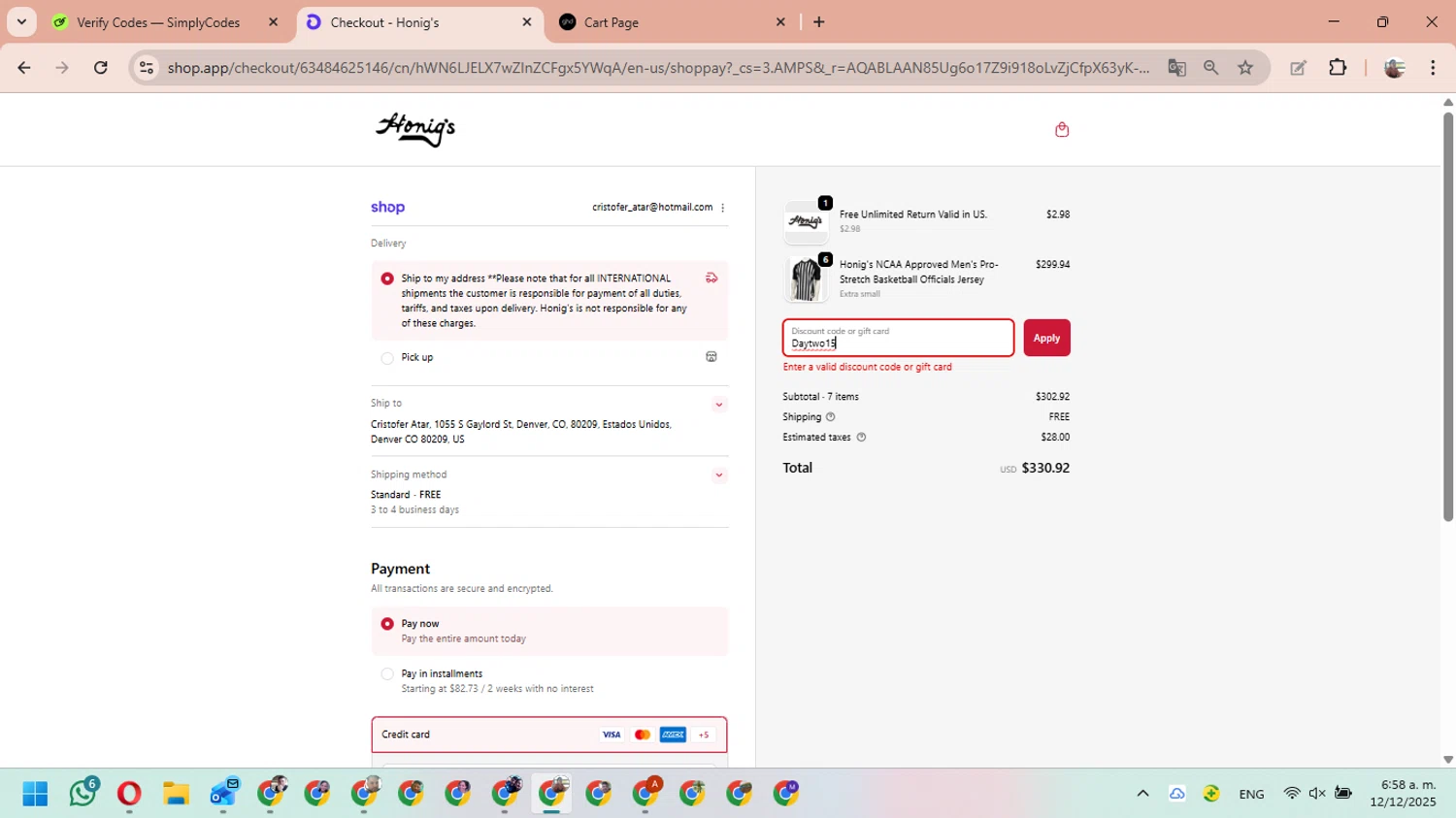The height and width of the screenshot is (818, 1456).
Task: Click the translate page icon
Action: pos(1176,67)
